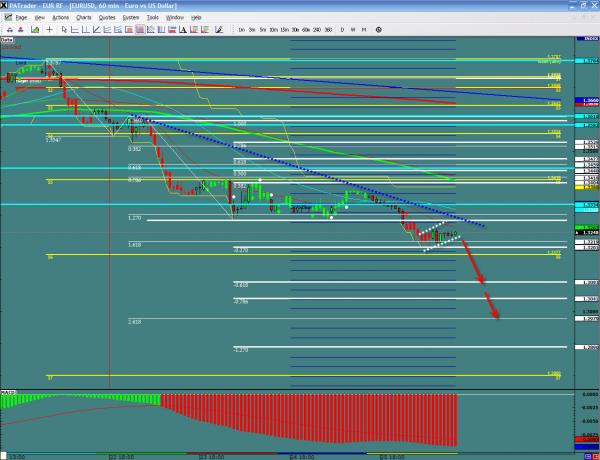Click the first icon in the toolbar
Viewport: 600px width, 460px height.
pyautogui.click(x=9, y=30)
